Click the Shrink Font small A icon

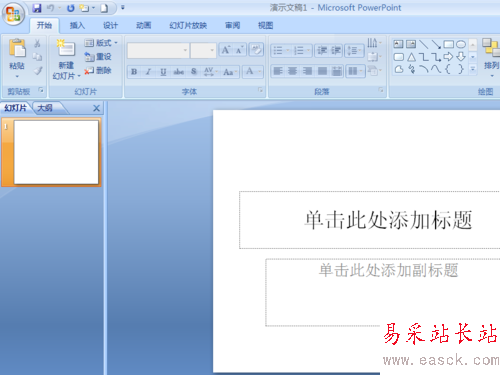point(239,50)
